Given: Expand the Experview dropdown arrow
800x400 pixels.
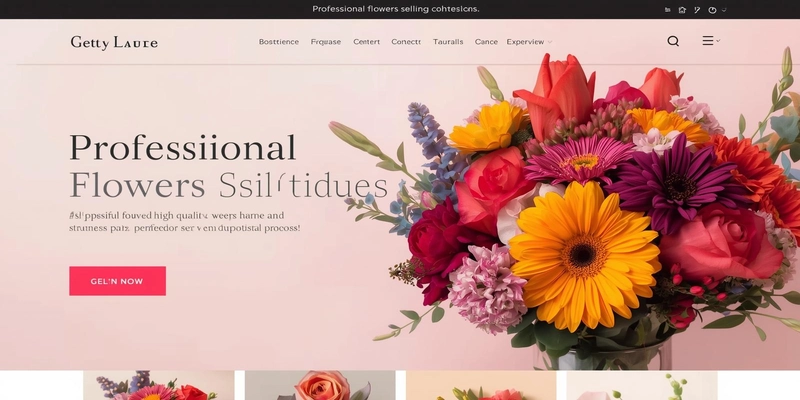Looking at the screenshot, I should [549, 42].
